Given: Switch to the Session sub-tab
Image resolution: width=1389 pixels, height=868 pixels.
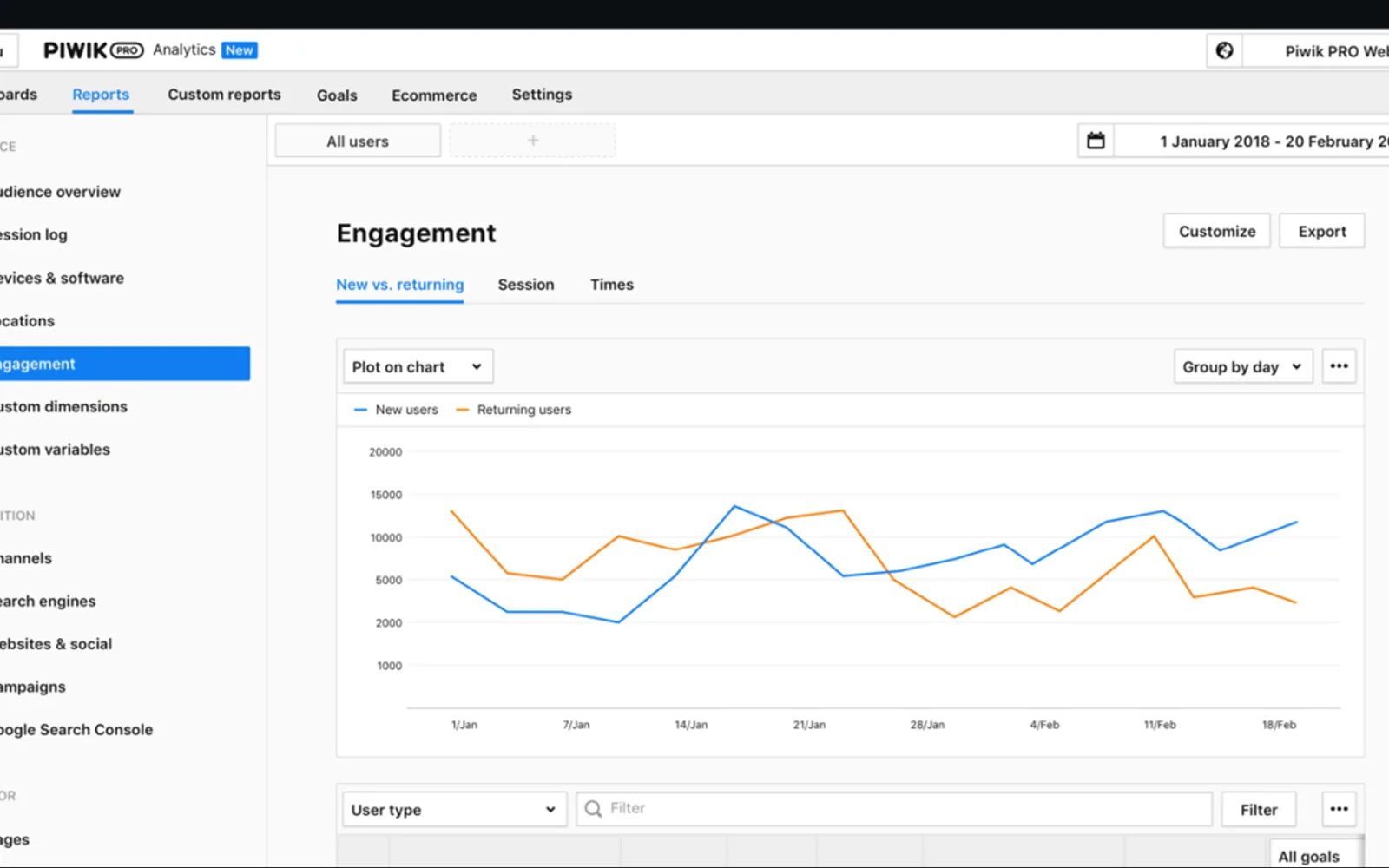Looking at the screenshot, I should [x=526, y=285].
